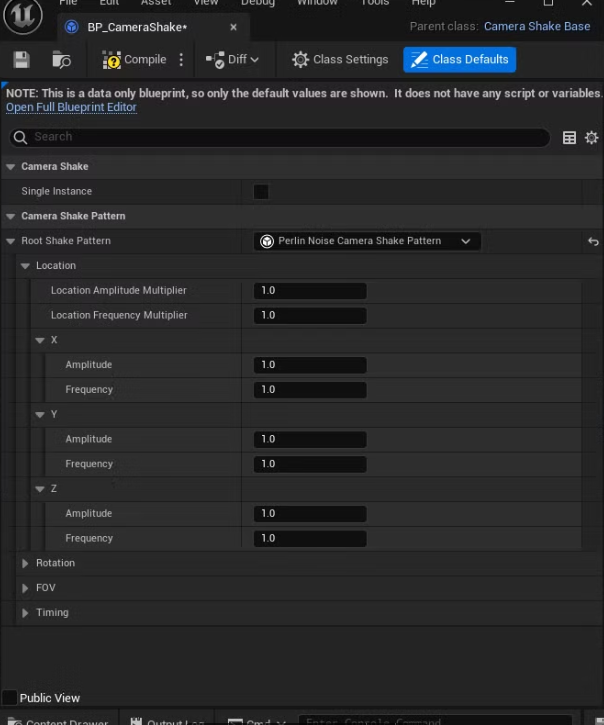Click the Compile button
This screenshot has width=604, height=725.
tap(134, 60)
